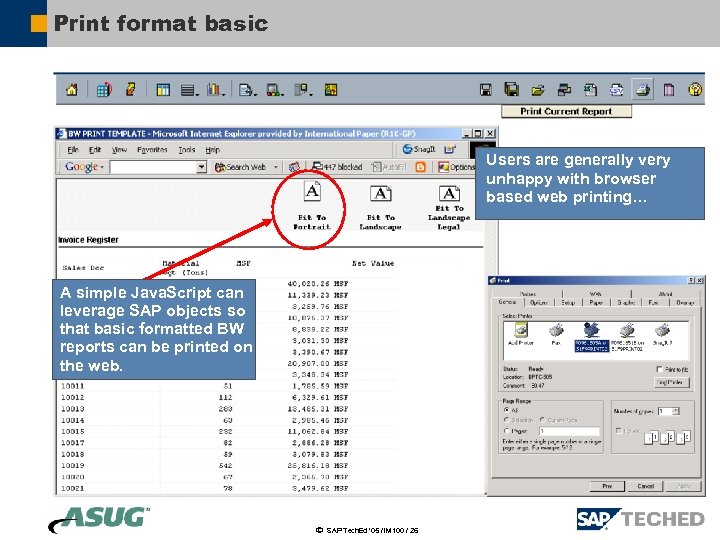Switch to Setup tab in Print dialog
The height and width of the screenshot is (540, 720).
(x=568, y=303)
